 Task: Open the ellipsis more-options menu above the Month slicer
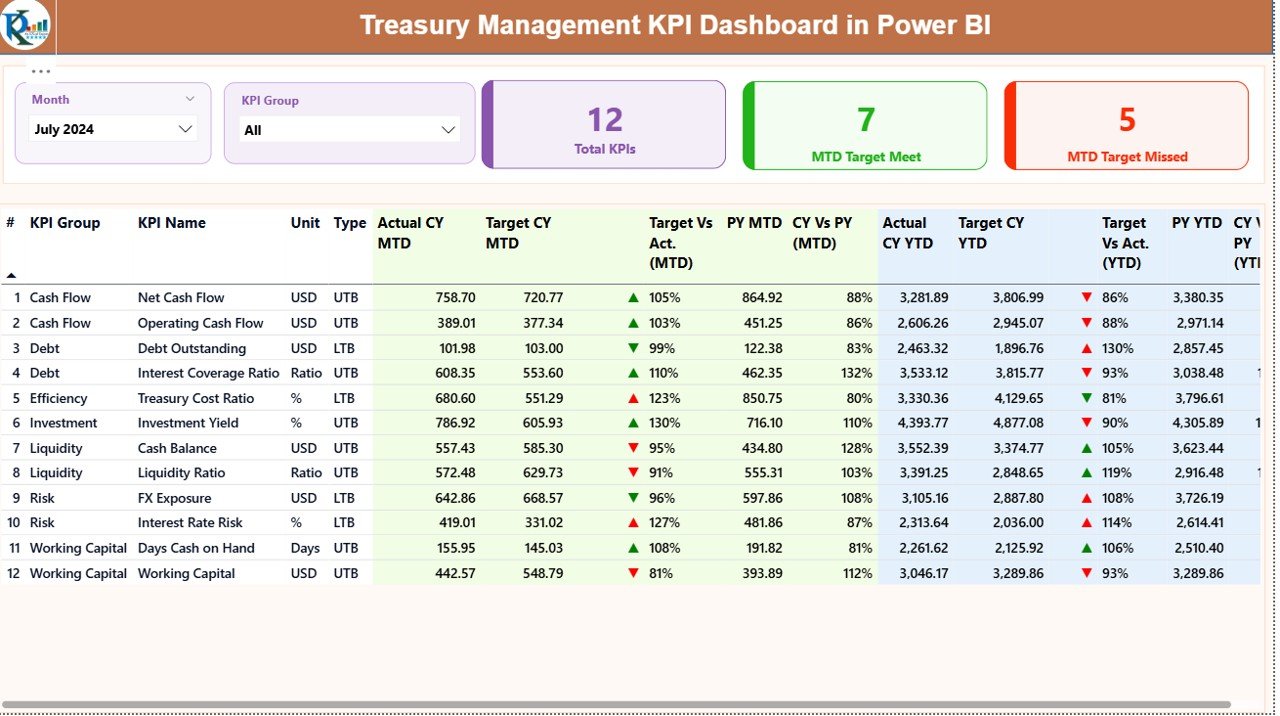pos(41,71)
